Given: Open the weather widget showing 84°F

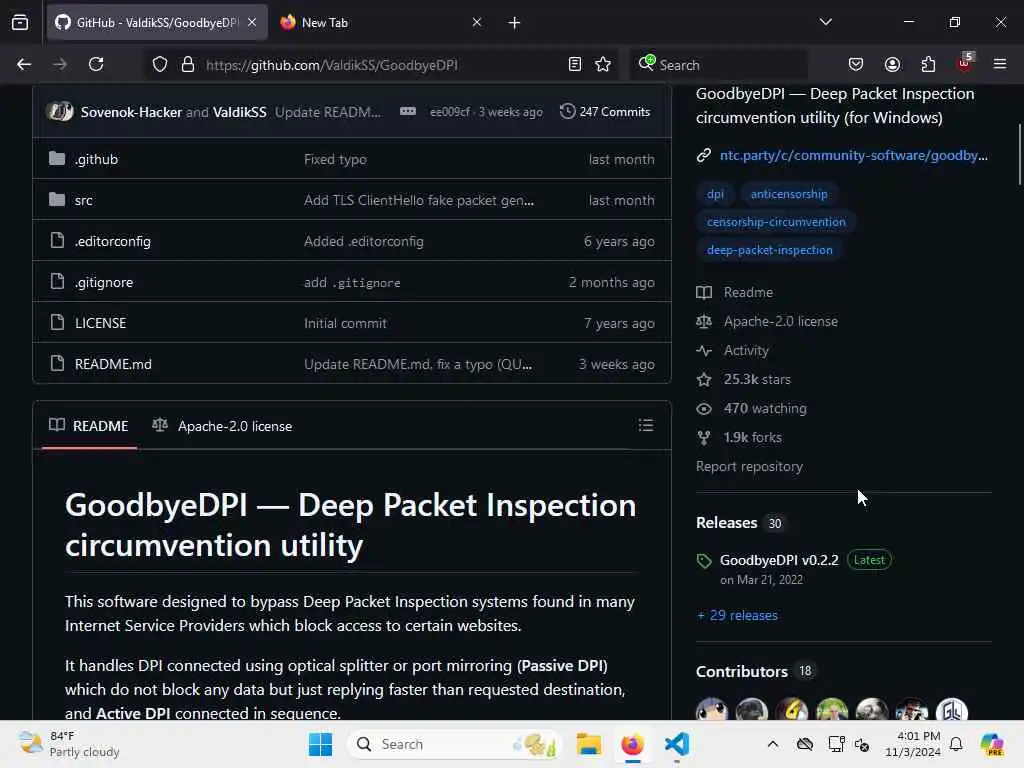Looking at the screenshot, I should [69, 744].
